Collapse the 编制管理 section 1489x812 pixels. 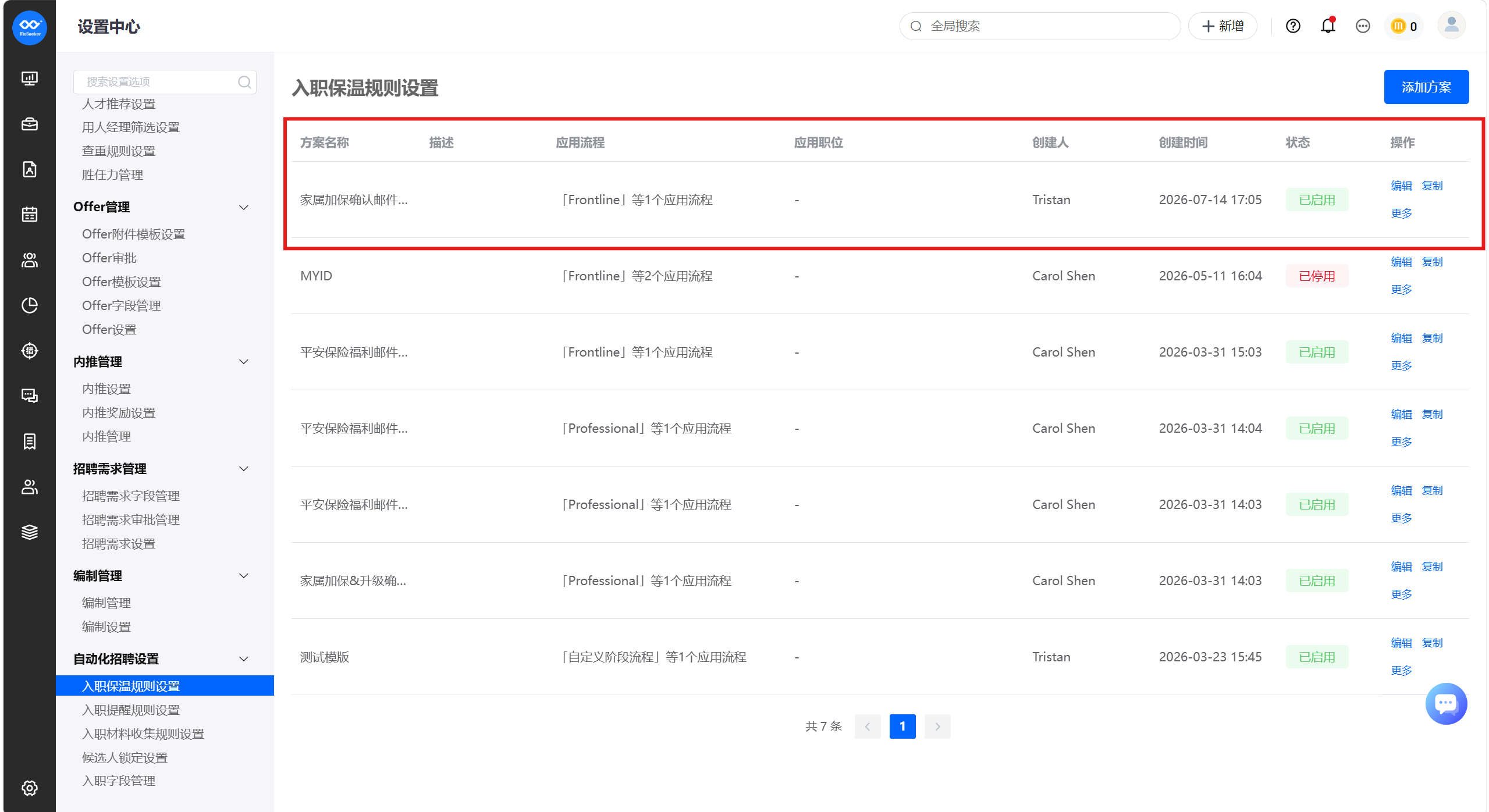pos(244,576)
